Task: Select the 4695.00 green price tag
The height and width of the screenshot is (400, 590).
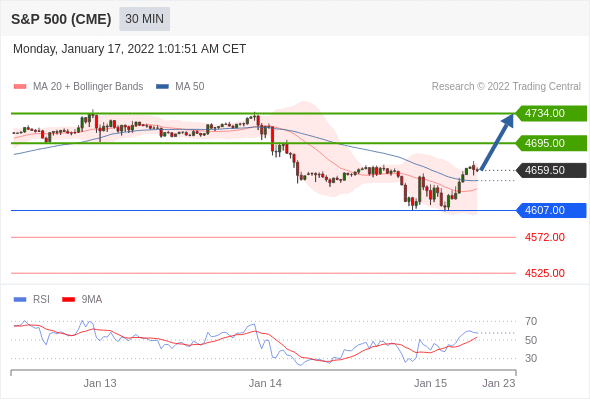Action: (x=551, y=143)
